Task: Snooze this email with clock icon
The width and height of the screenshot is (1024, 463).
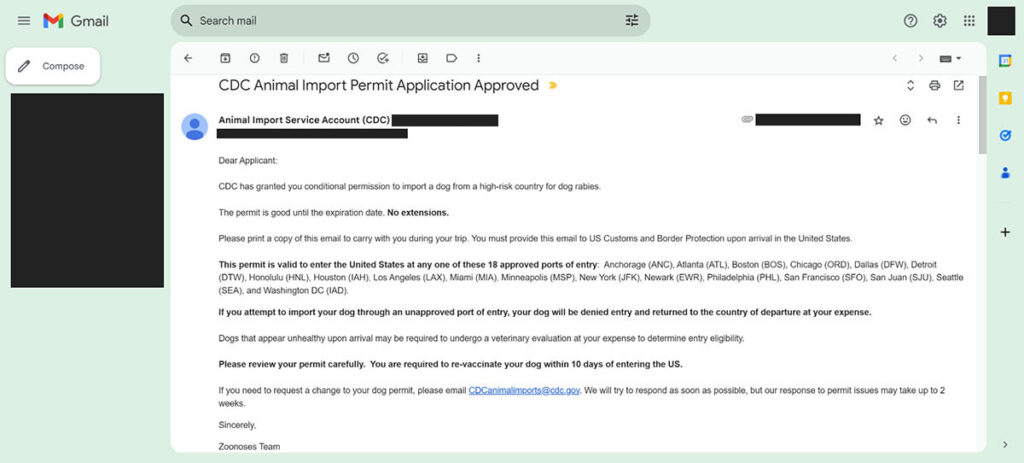Action: (x=353, y=58)
